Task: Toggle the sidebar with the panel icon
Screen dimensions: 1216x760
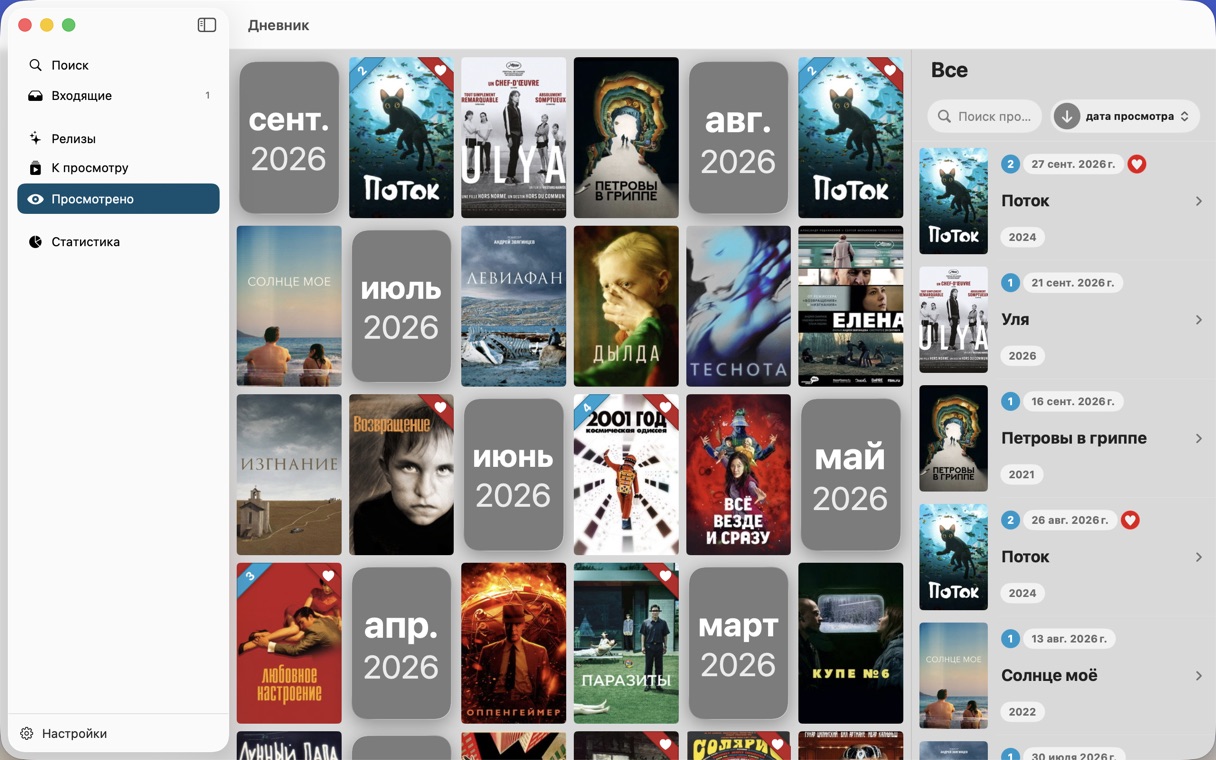Action: click(207, 25)
